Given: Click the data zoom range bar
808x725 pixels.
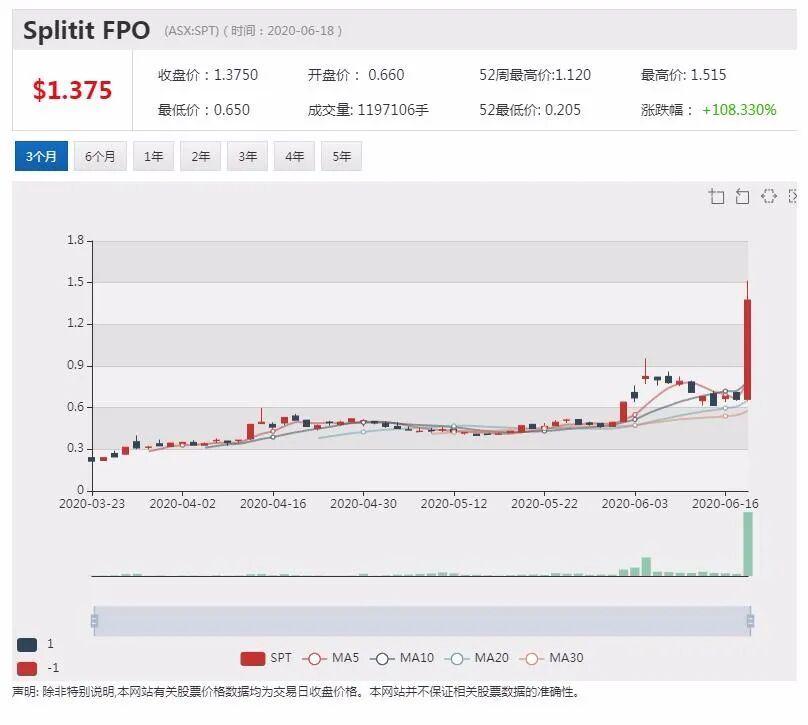Looking at the screenshot, I should pos(422,620).
